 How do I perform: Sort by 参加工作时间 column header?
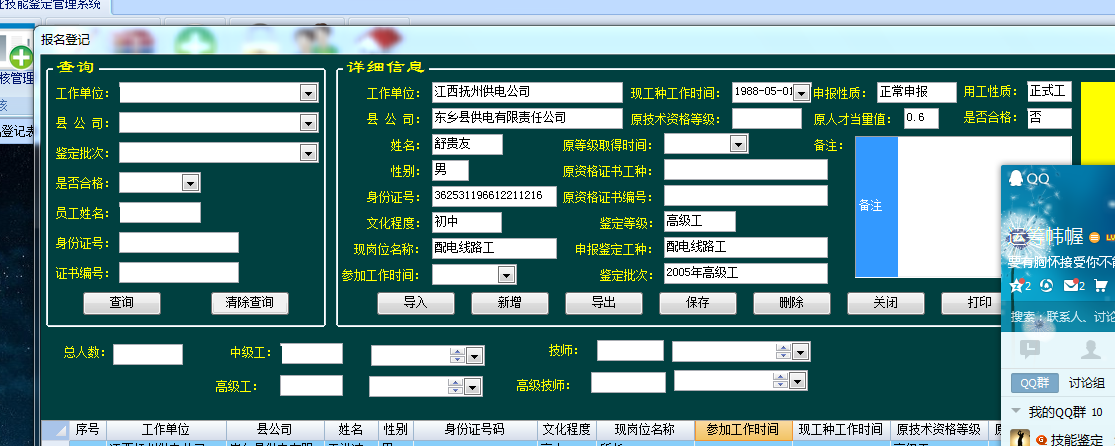(x=742, y=430)
